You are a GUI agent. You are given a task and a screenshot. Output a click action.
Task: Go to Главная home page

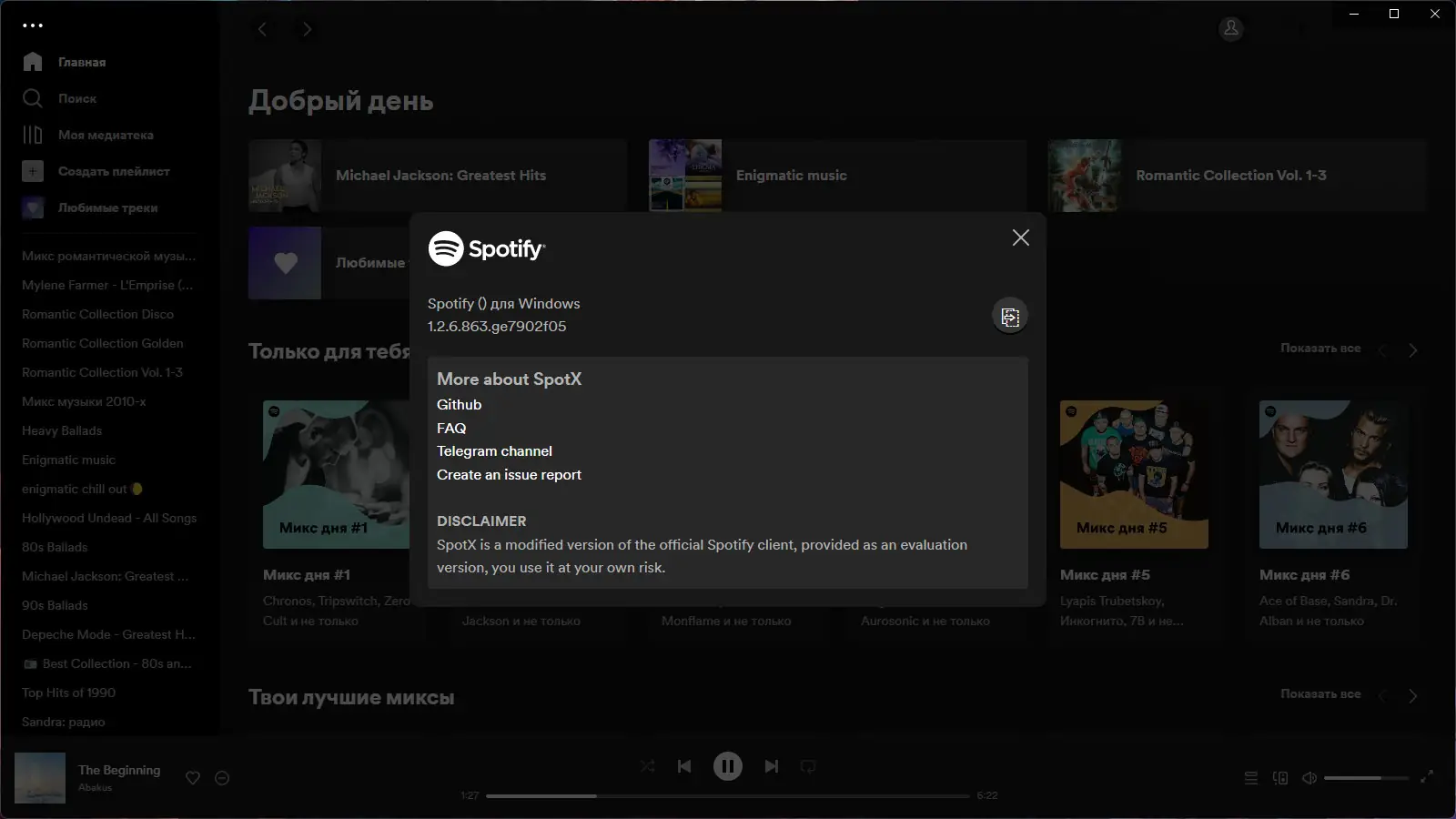[82, 62]
